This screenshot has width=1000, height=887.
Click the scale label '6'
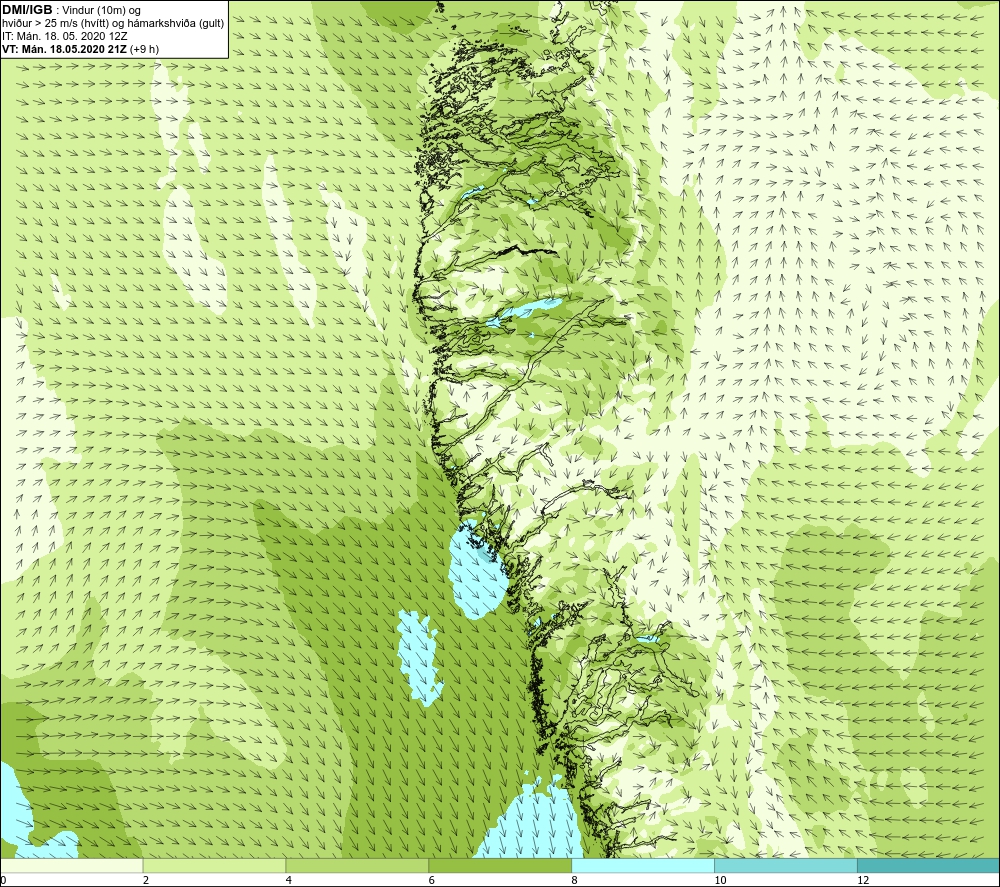coord(432,880)
